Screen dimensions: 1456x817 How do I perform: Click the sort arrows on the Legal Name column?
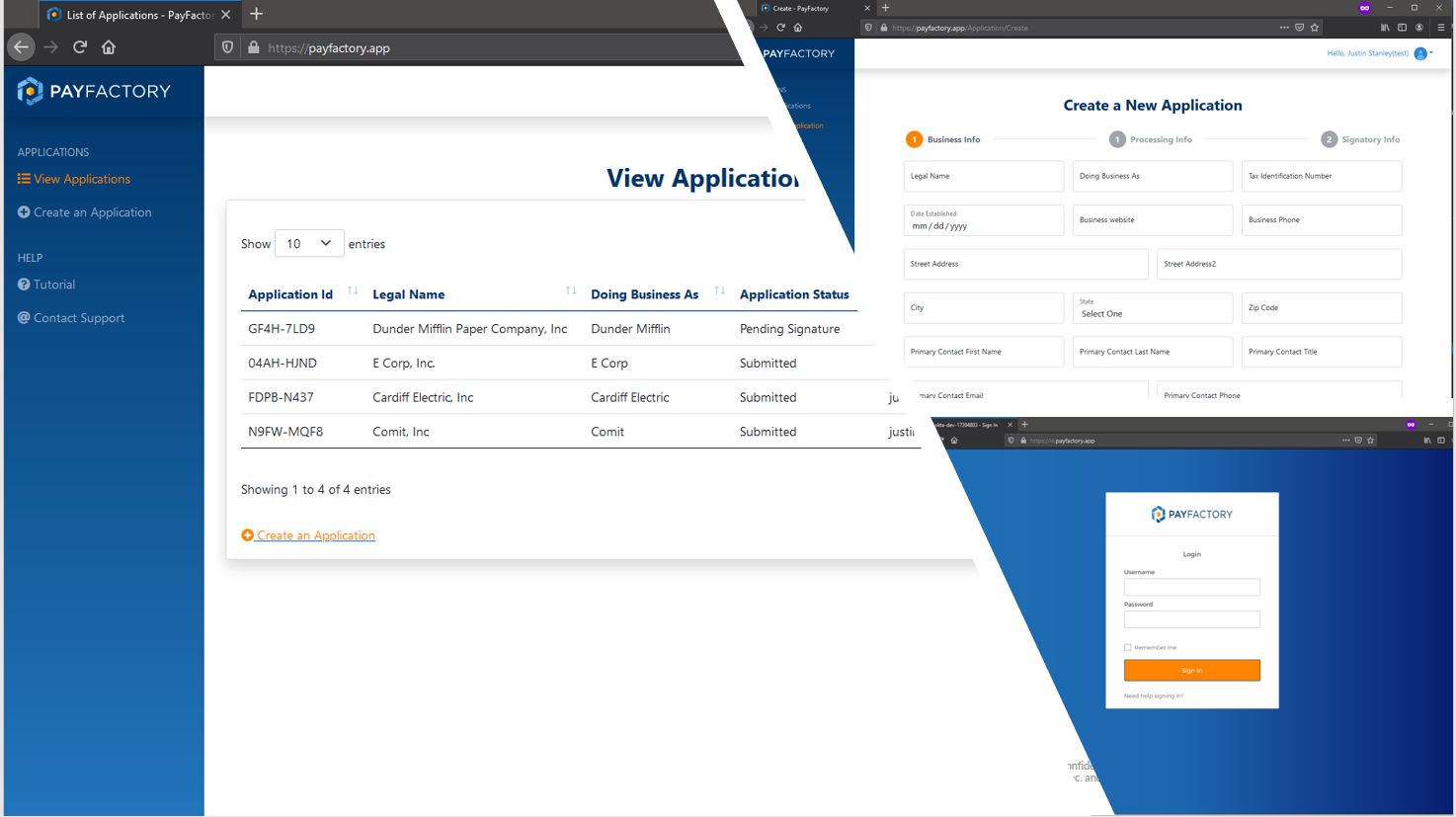[x=571, y=290]
